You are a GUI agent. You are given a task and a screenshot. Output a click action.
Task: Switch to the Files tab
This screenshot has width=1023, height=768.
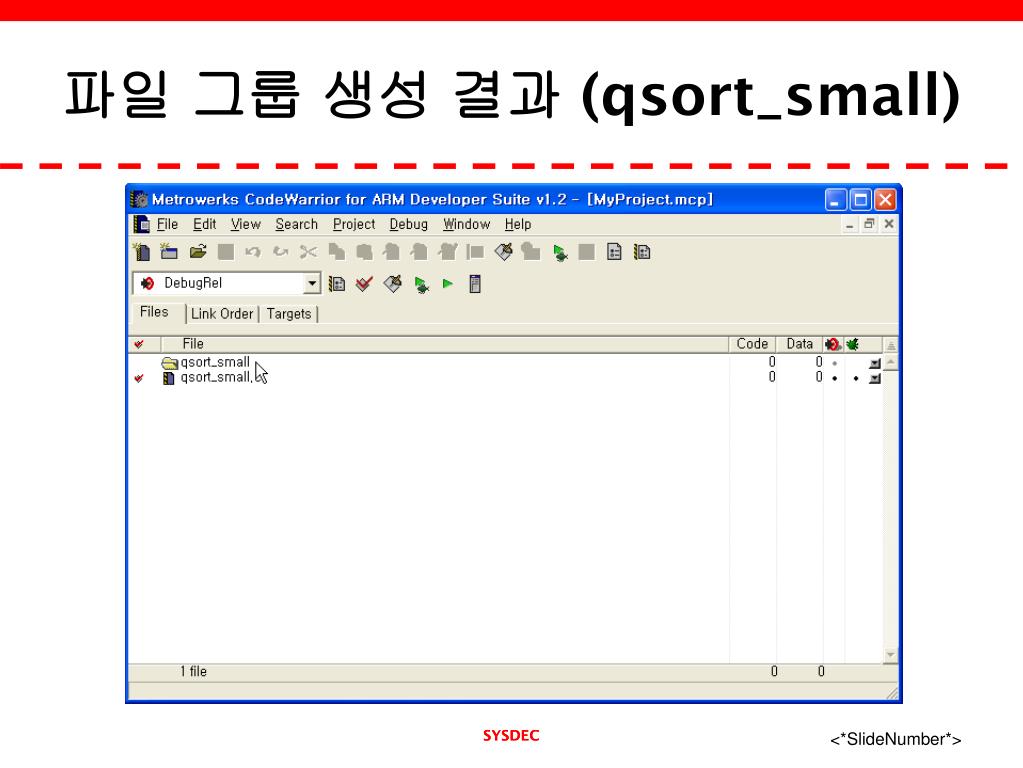click(155, 312)
